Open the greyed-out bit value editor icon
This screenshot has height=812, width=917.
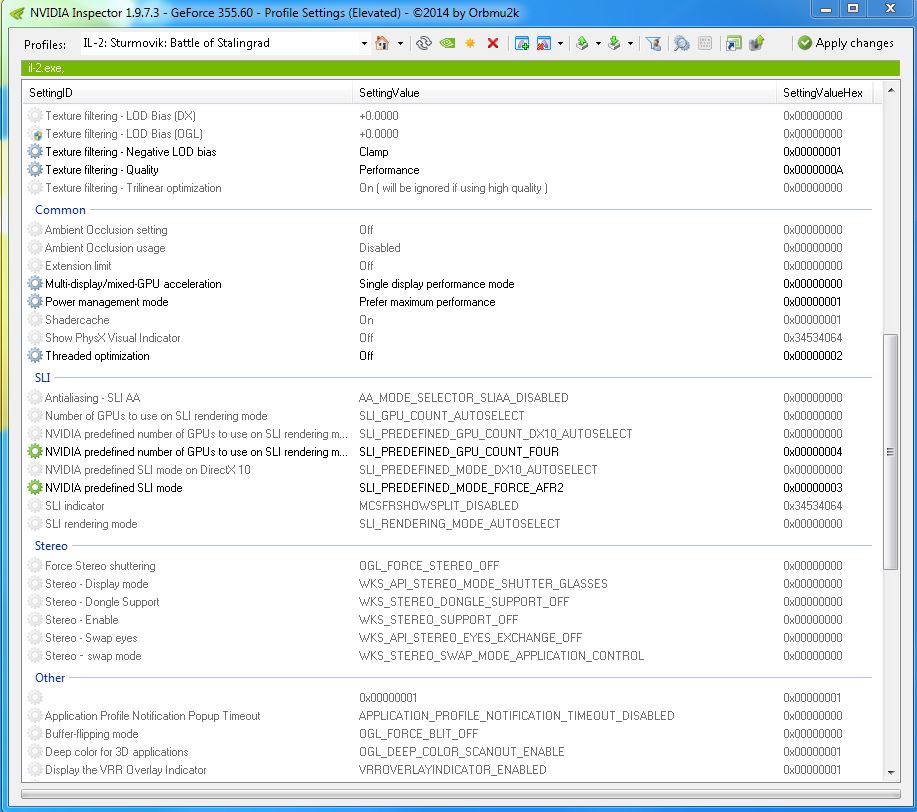point(705,43)
